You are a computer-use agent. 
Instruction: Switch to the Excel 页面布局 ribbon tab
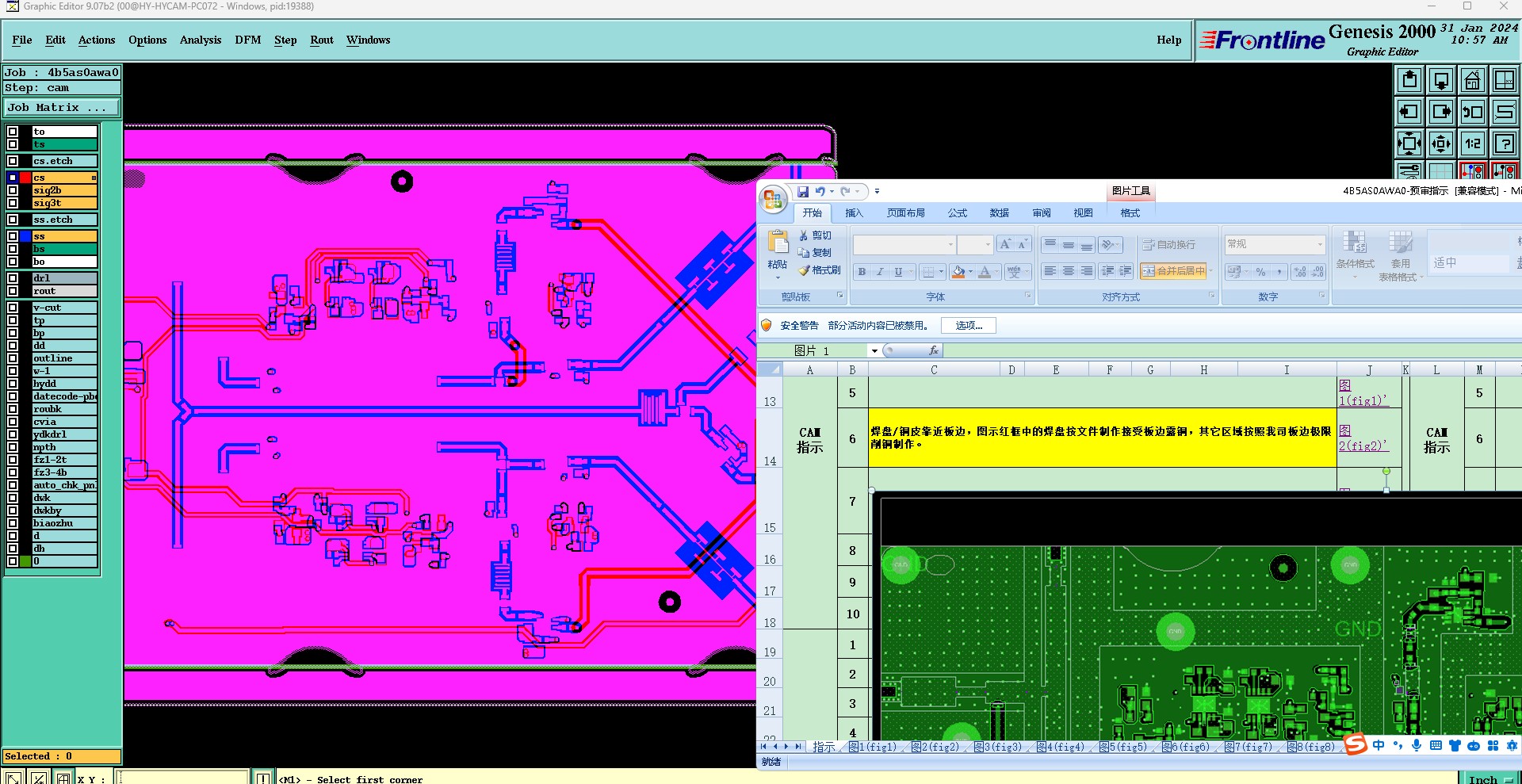pyautogui.click(x=906, y=213)
